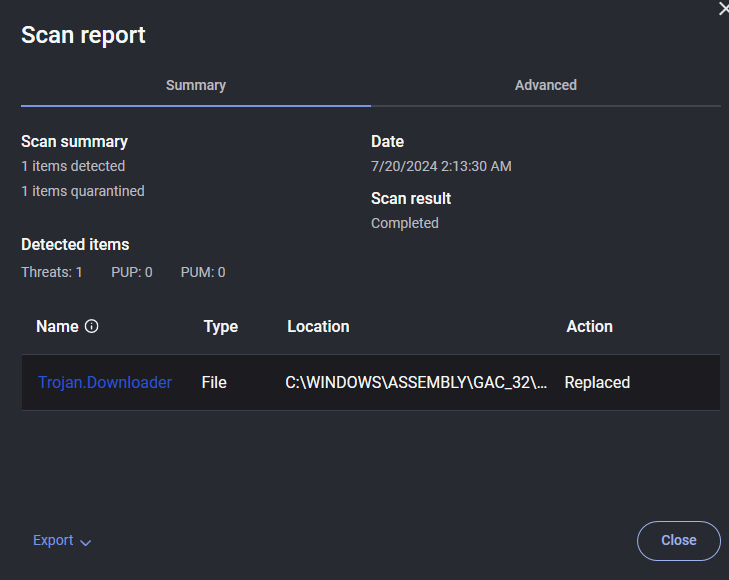This screenshot has width=729, height=580.
Task: Click the C:\WINDOWS\ASSEMBLY location path
Action: click(x=416, y=382)
